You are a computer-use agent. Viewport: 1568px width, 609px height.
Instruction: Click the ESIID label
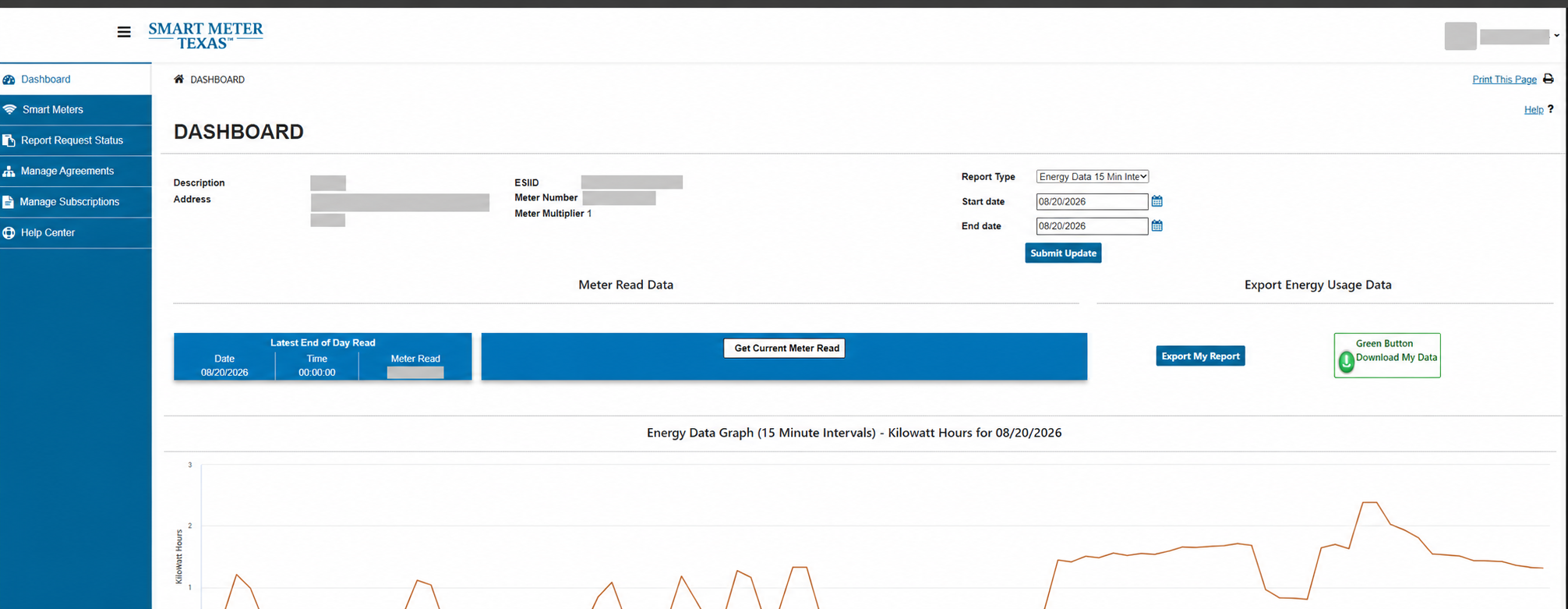[527, 182]
